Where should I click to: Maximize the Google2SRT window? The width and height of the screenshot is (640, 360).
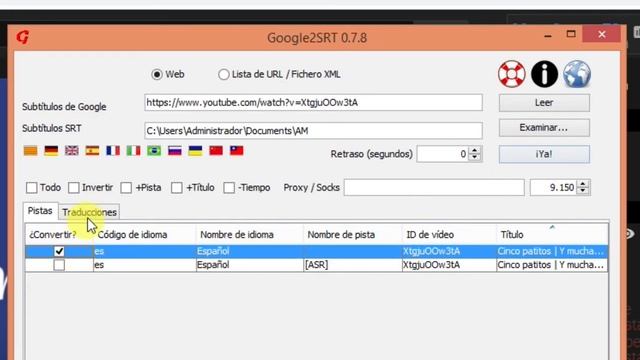pyautogui.click(x=571, y=34)
